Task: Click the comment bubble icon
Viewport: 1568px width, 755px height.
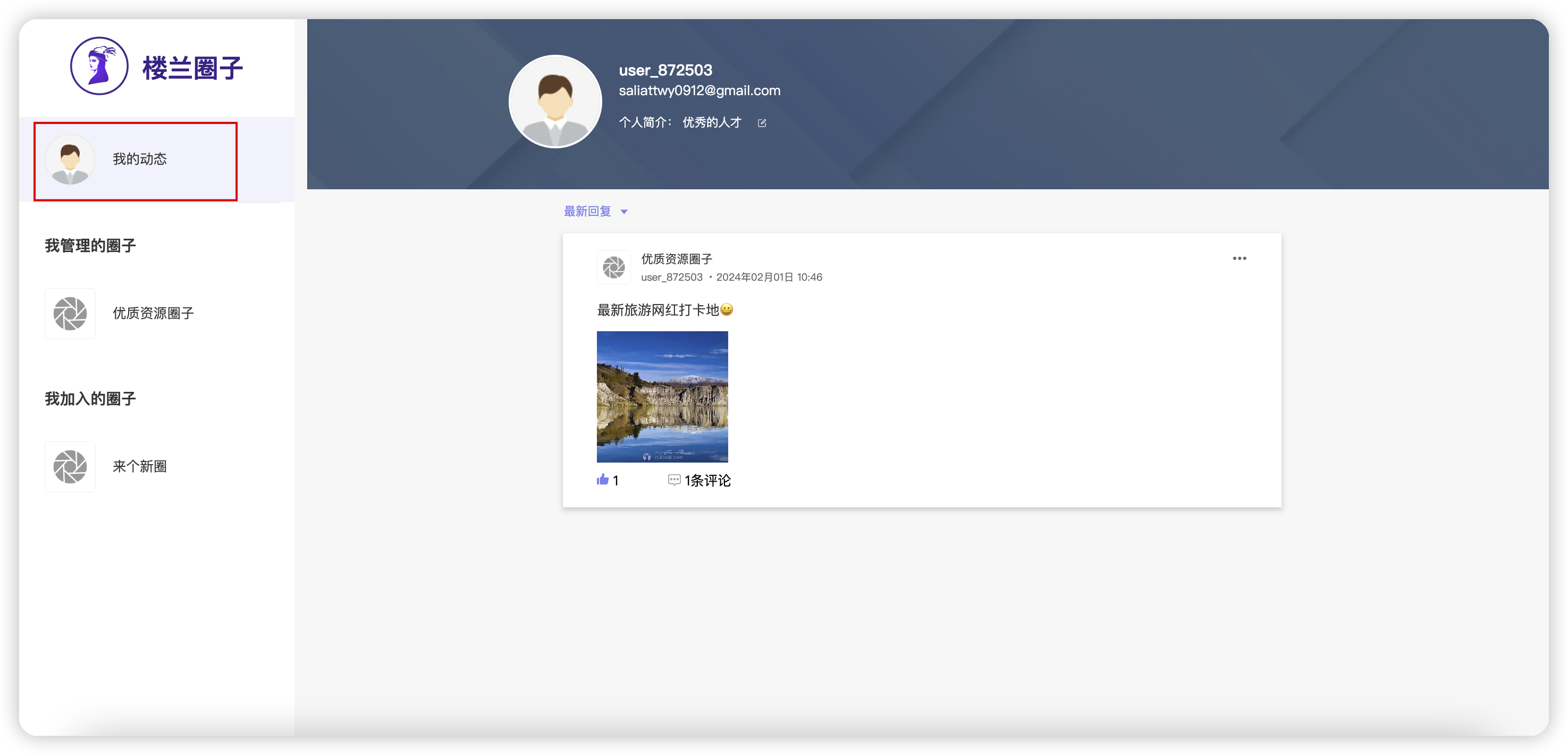Action: point(674,480)
